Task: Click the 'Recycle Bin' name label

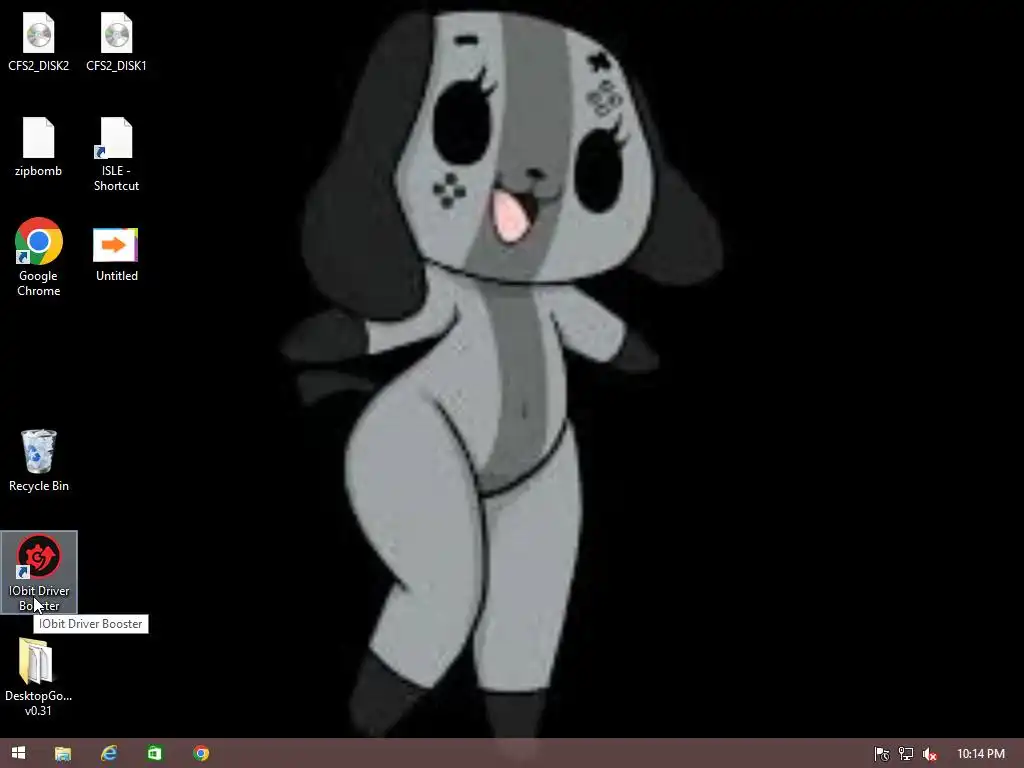Action: (39, 486)
